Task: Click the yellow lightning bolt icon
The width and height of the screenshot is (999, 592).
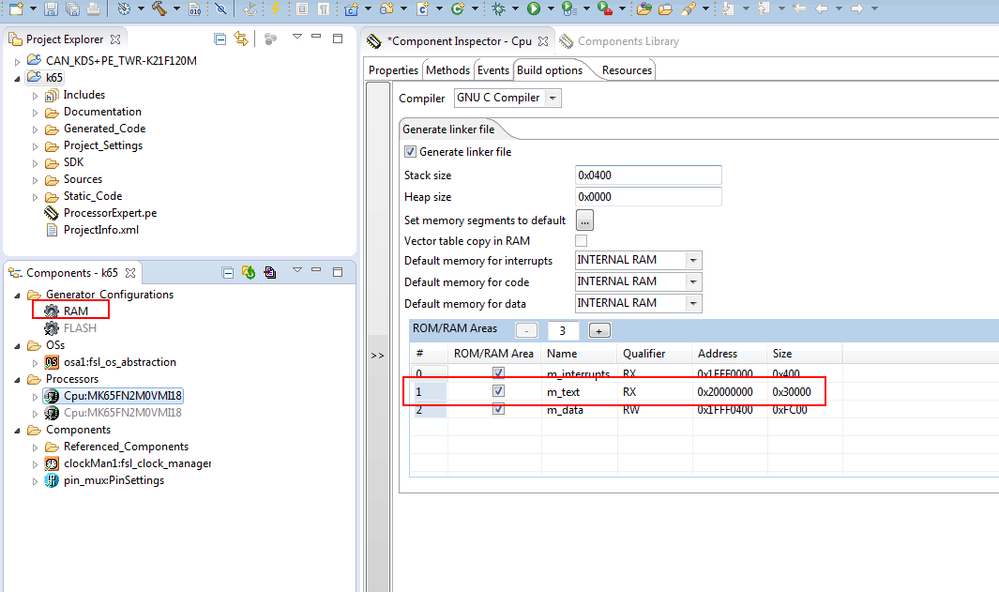Action: pyautogui.click(x=275, y=8)
